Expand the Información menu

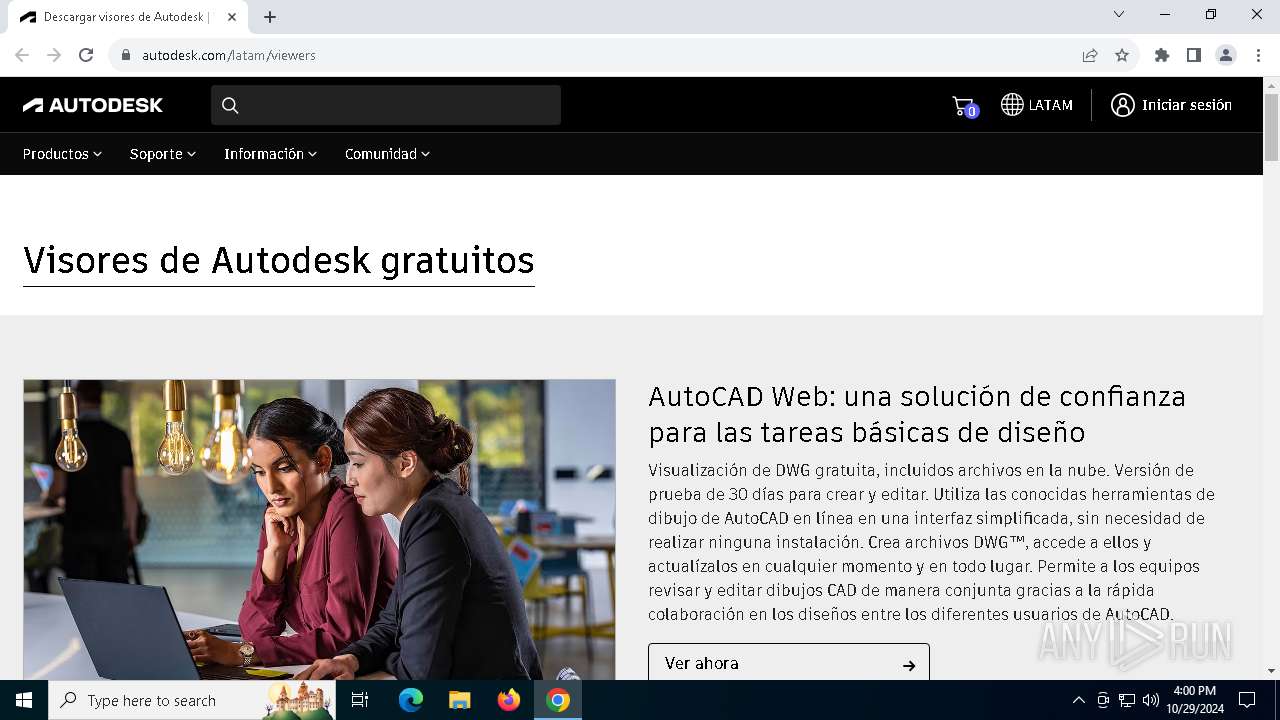(270, 154)
